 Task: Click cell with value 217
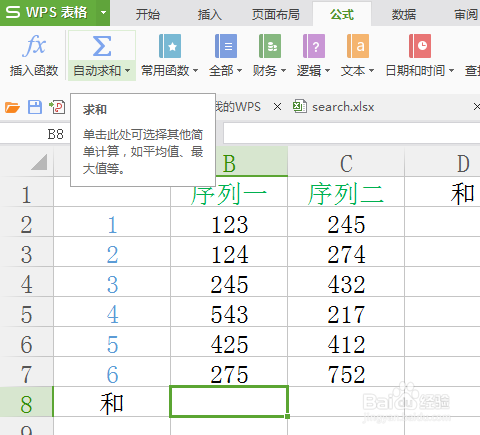(x=346, y=312)
